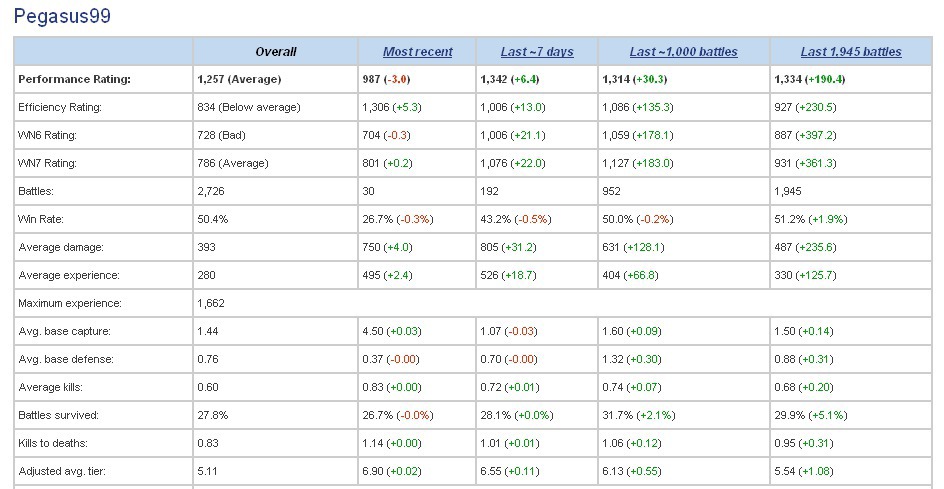Open the Most recent column link
Image resolution: width=944 pixels, height=489 pixels.
click(x=417, y=52)
